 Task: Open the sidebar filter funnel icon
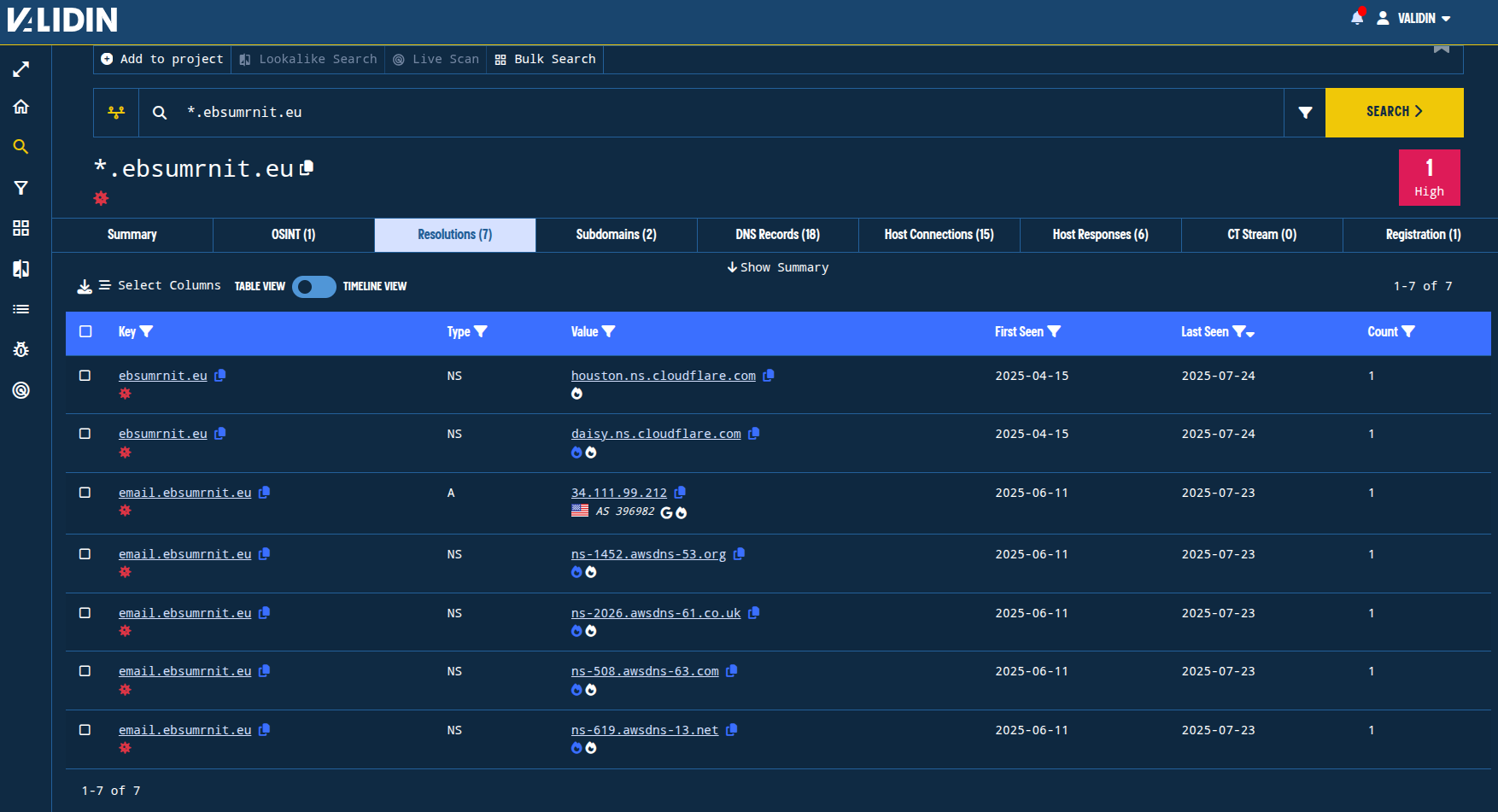click(21, 188)
